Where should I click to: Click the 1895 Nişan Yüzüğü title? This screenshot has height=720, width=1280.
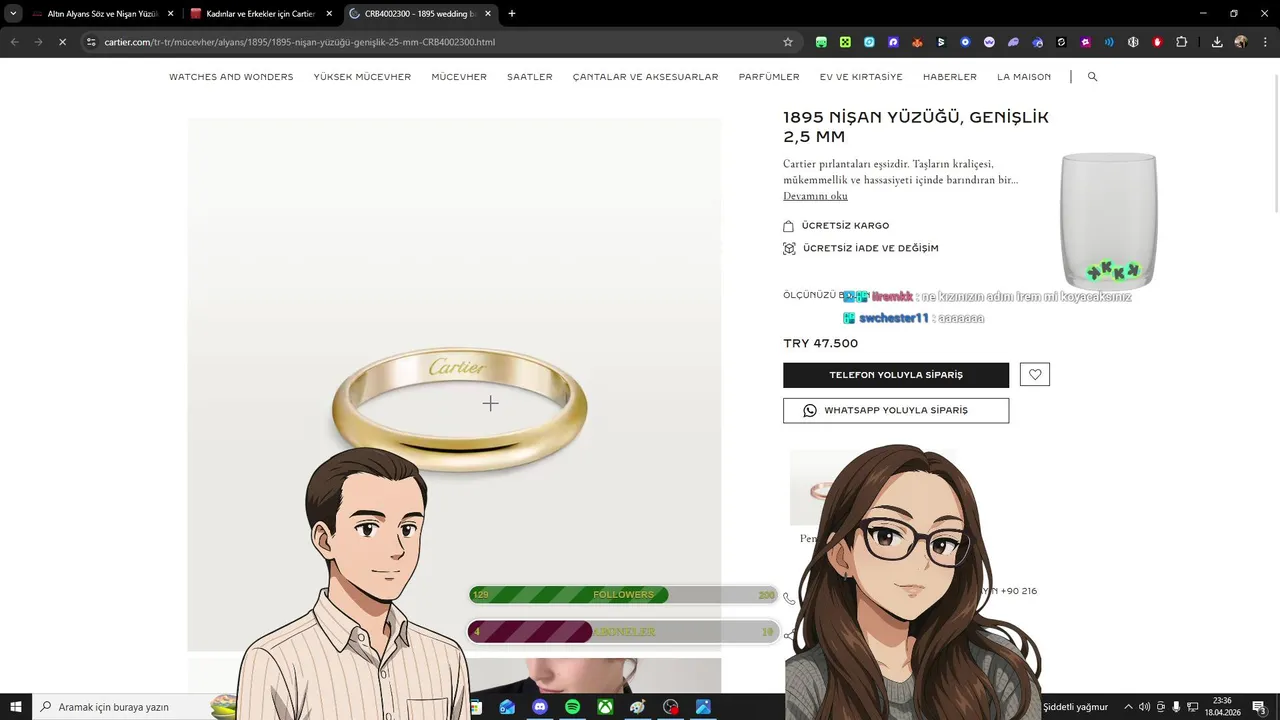[x=916, y=127]
